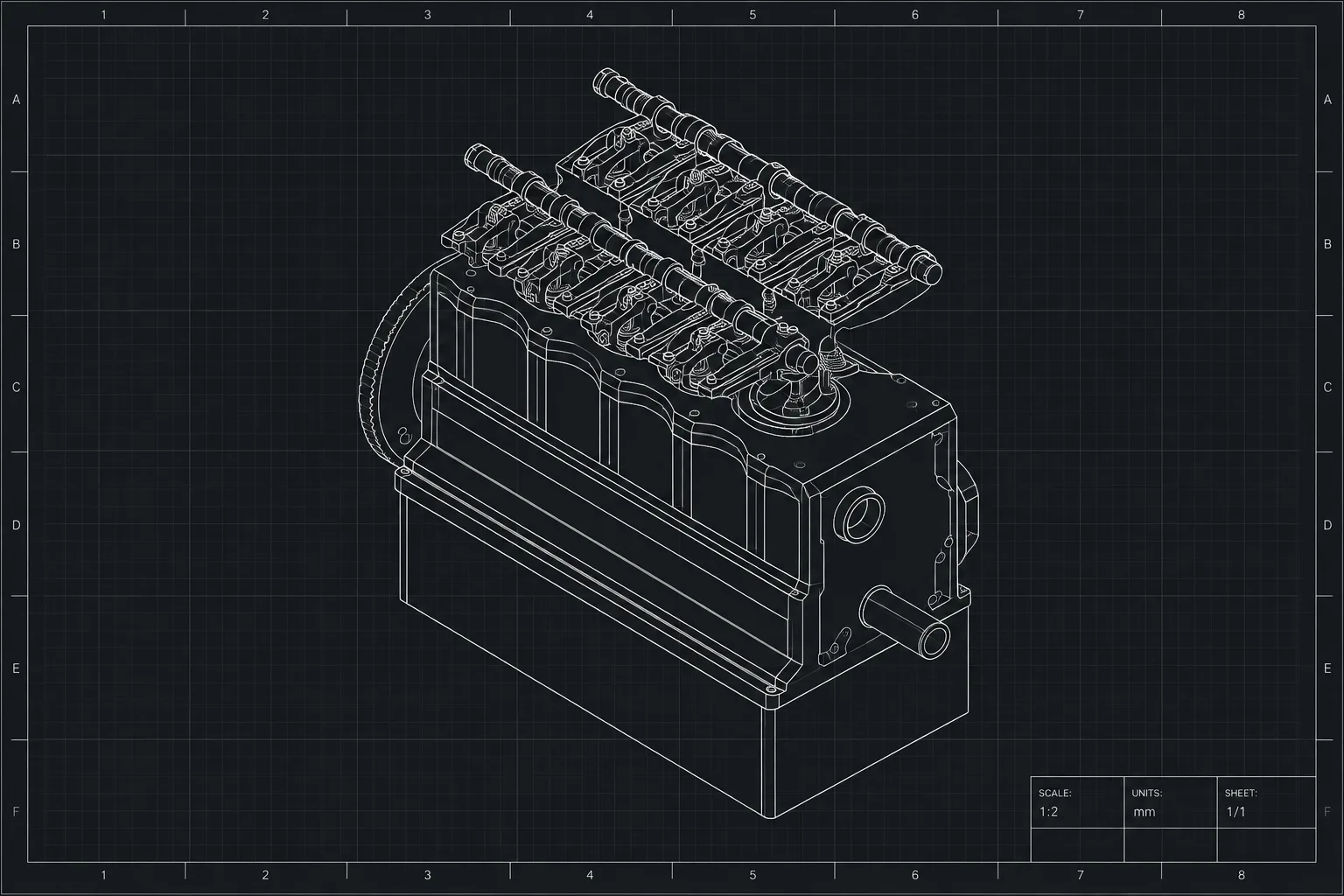Click the "SCALE:" label in the title block
The width and height of the screenshot is (1344, 896).
pyautogui.click(x=1054, y=794)
